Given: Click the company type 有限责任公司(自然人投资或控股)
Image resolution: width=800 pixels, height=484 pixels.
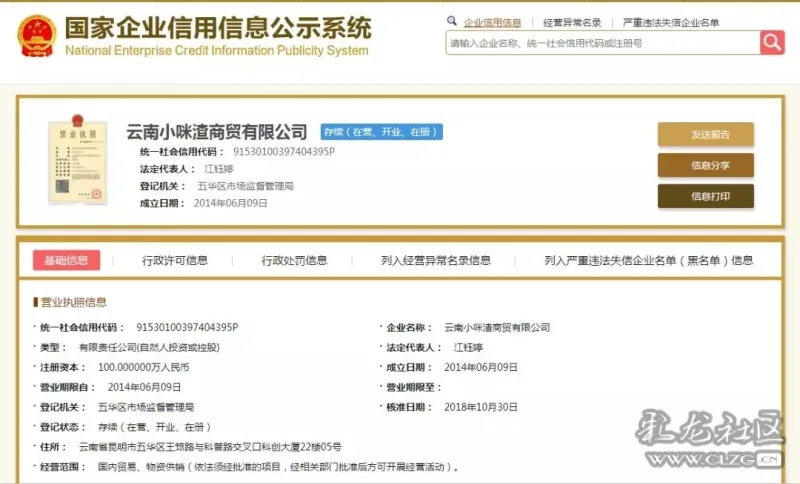Looking at the screenshot, I should coord(149,347).
